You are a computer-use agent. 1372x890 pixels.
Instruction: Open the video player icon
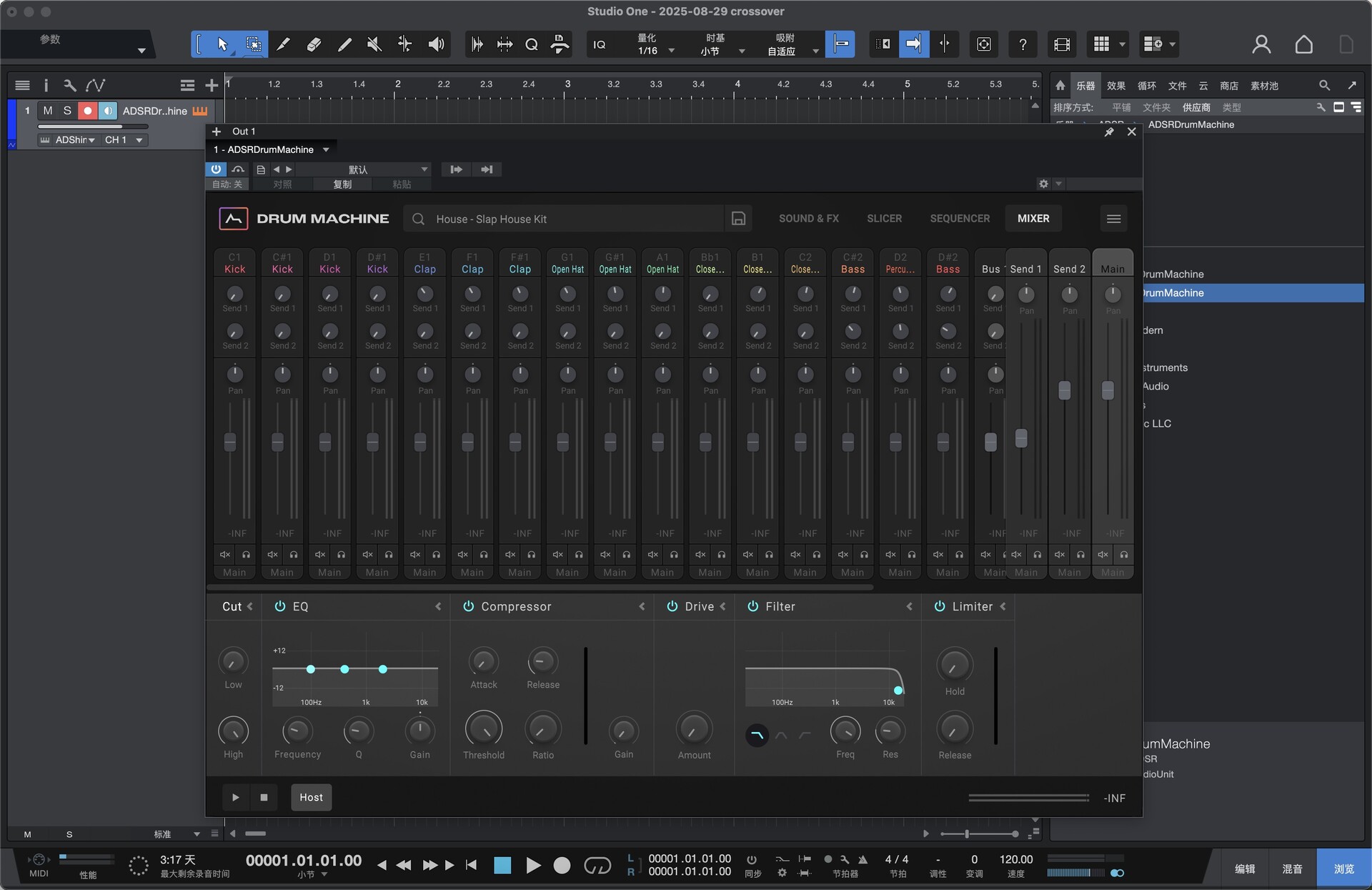pos(1062,44)
